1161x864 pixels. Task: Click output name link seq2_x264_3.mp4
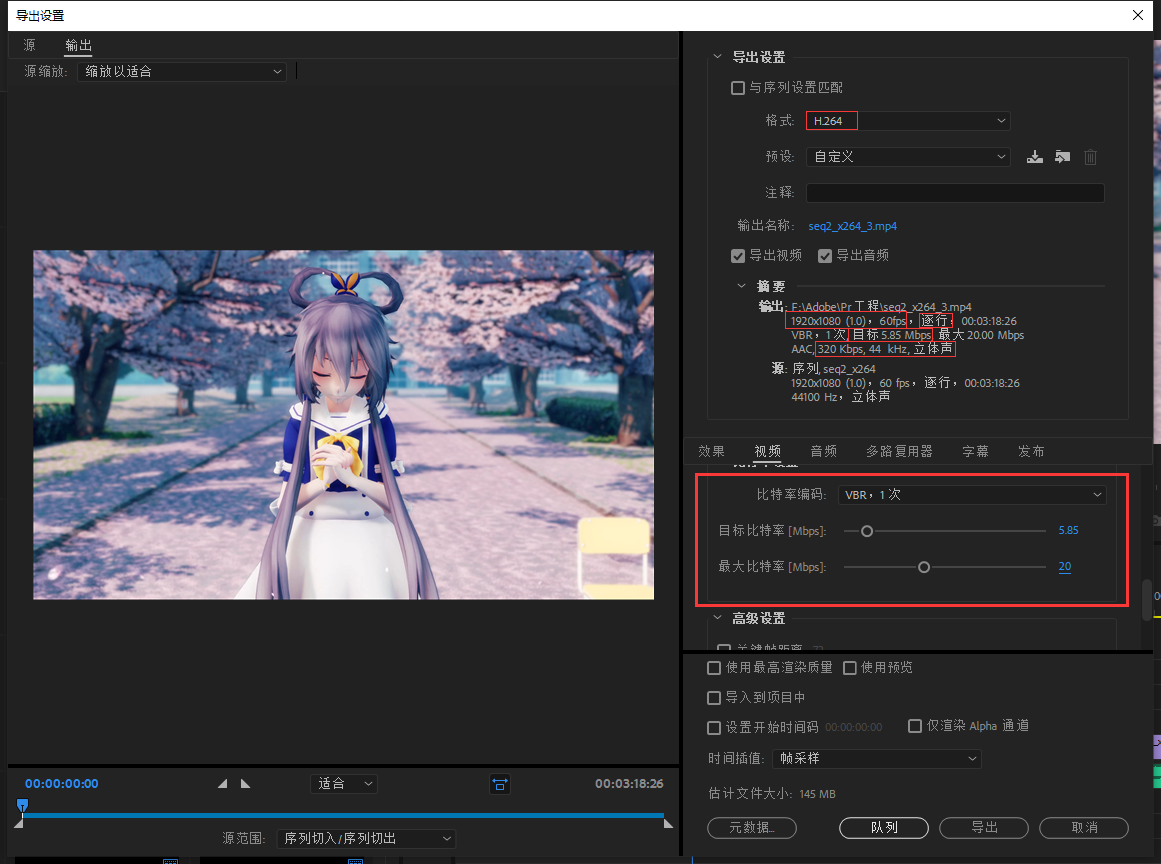tap(852, 226)
